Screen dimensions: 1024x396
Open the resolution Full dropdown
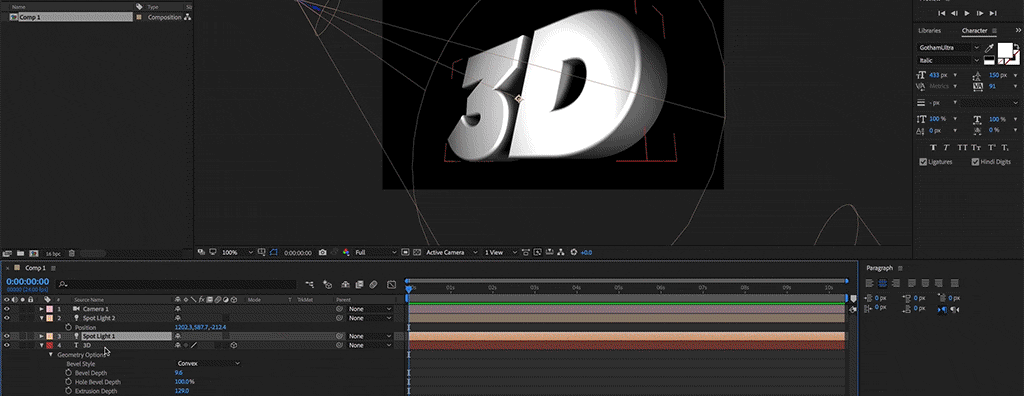pyautogui.click(x=375, y=252)
